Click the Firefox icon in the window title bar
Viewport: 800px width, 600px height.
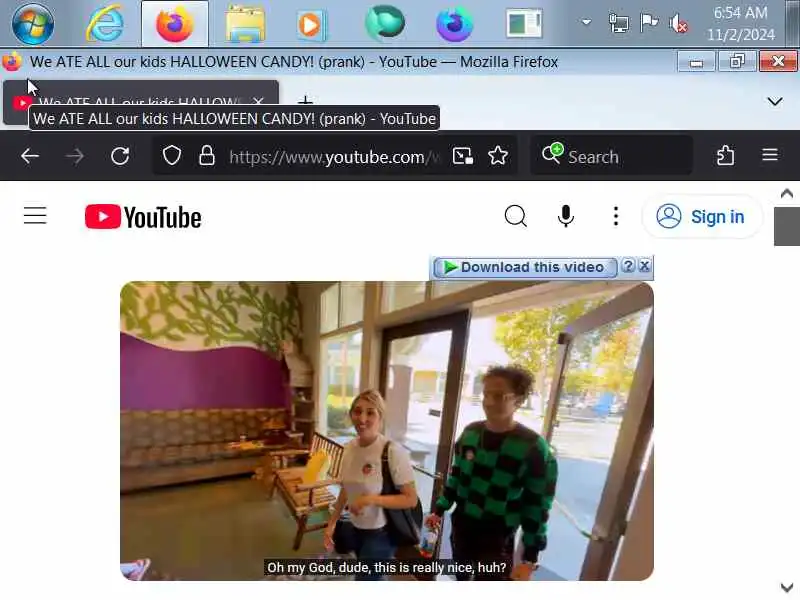click(12, 62)
